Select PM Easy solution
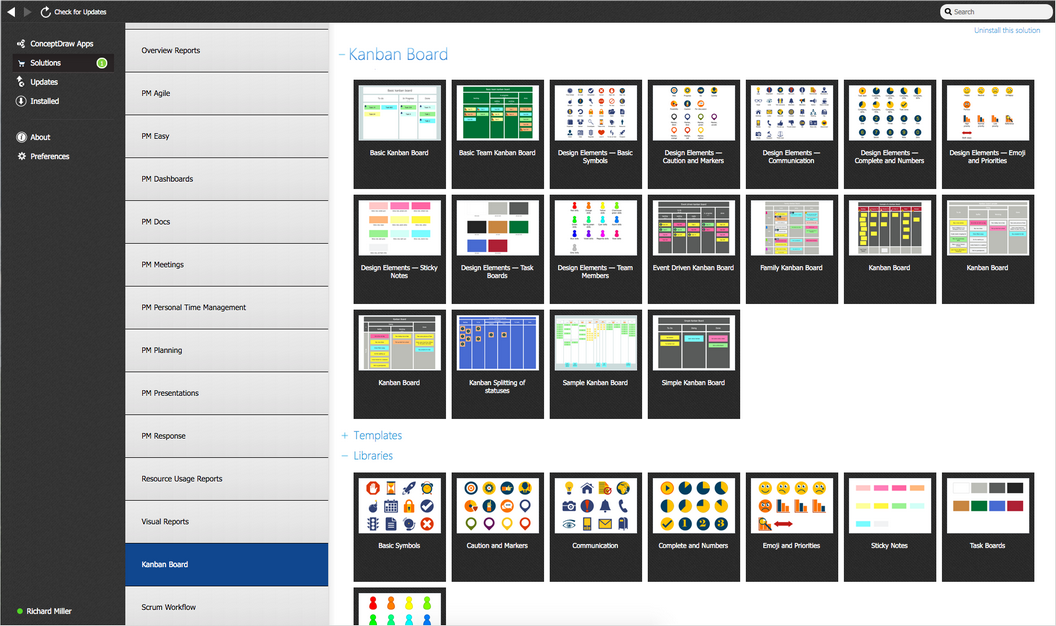Viewport: 1056px width, 626px height. 227,136
